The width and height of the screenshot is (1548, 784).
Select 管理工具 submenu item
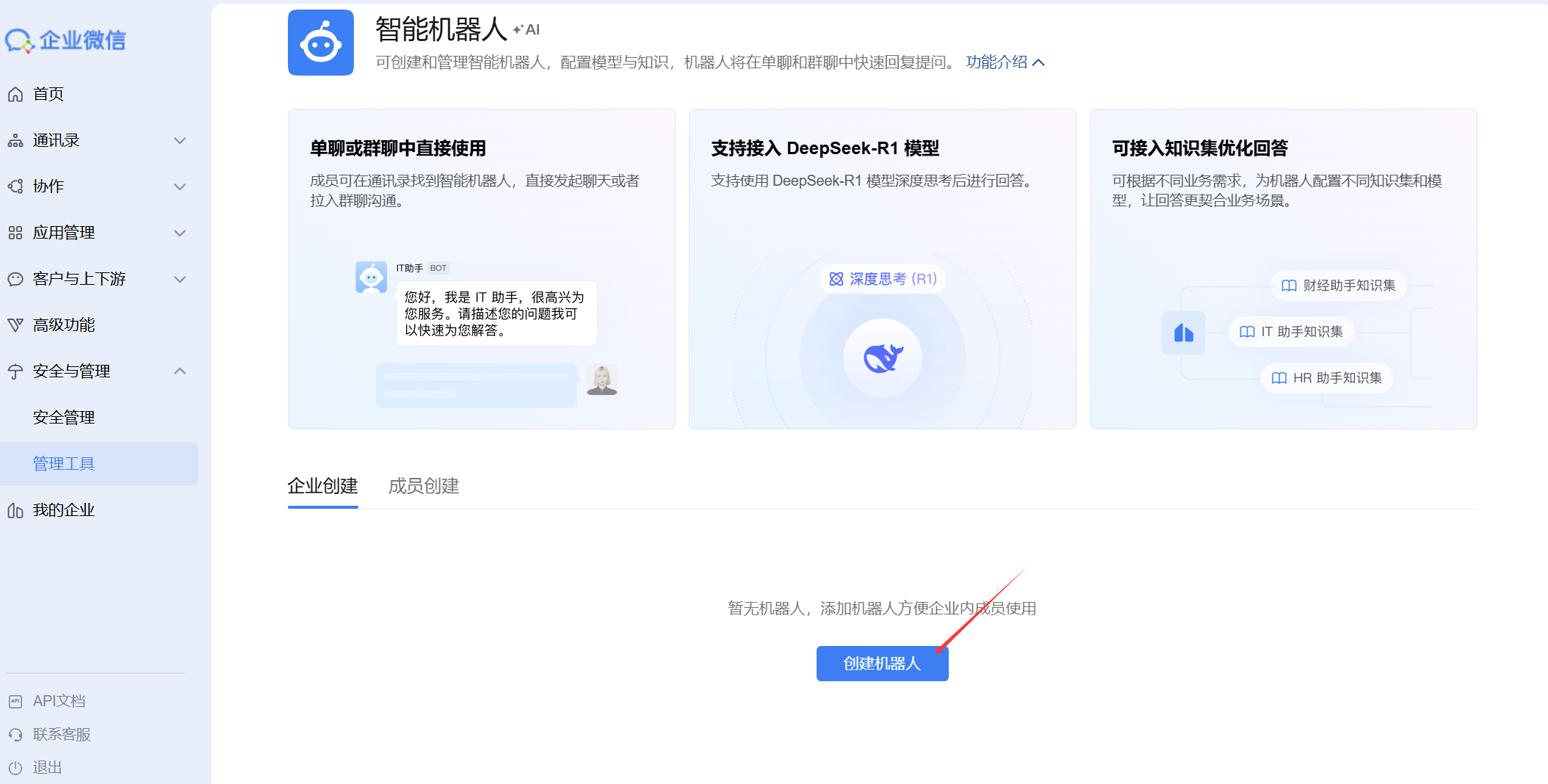[x=99, y=464]
